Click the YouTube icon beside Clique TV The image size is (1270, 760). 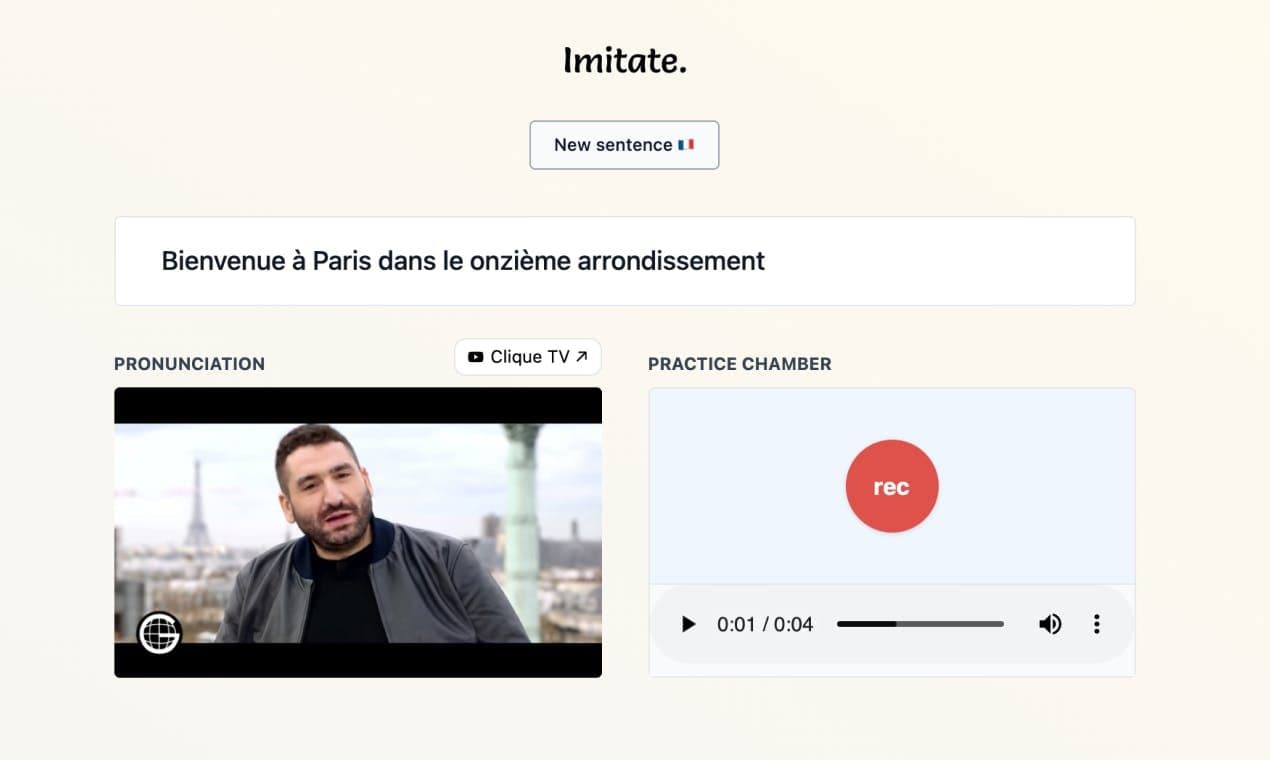476,357
